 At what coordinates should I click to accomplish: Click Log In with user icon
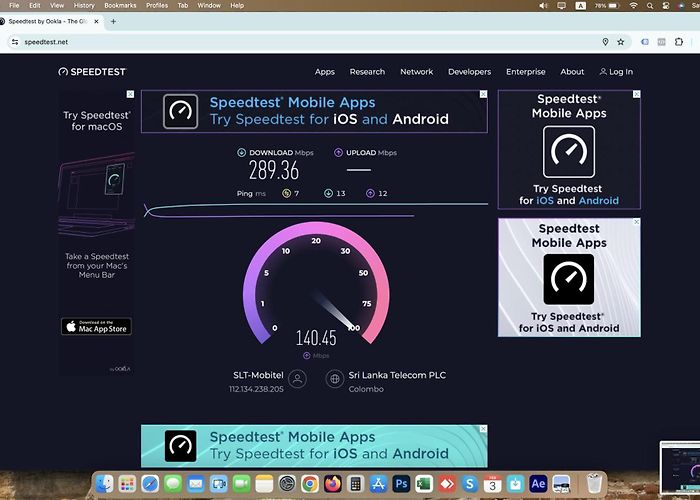pyautogui.click(x=616, y=72)
